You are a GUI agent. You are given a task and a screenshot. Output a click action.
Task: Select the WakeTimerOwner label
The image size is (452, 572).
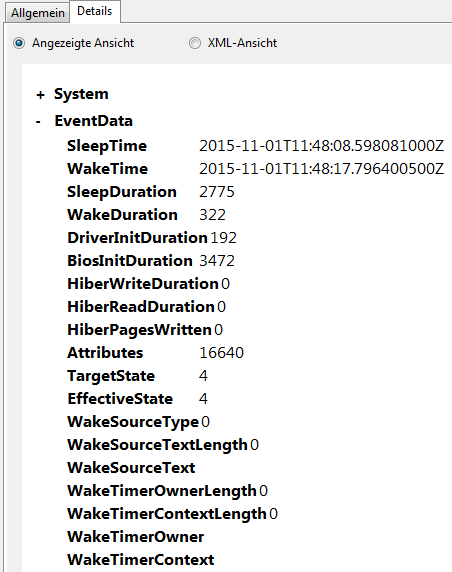[x=136, y=537]
